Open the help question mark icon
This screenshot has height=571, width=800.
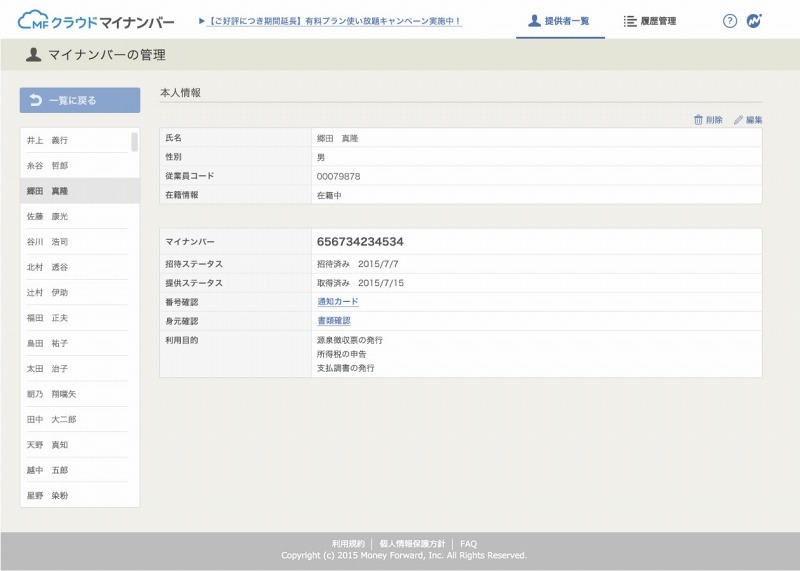click(730, 21)
